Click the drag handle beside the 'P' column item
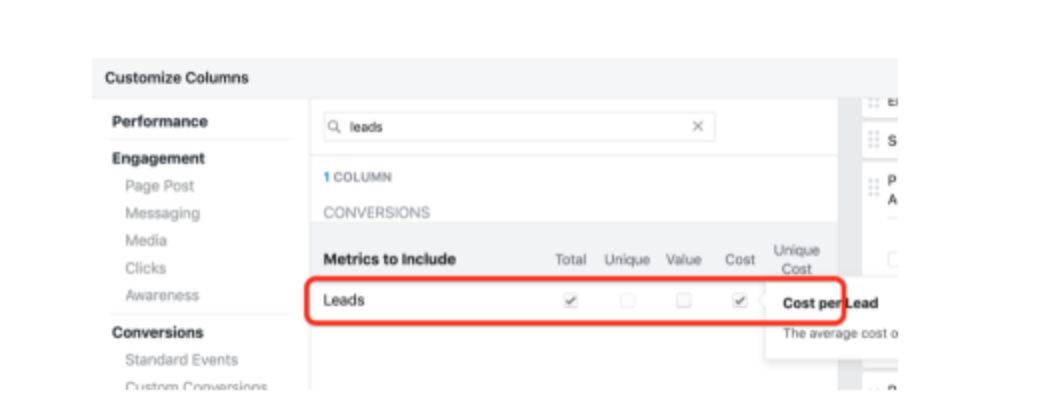 [874, 187]
